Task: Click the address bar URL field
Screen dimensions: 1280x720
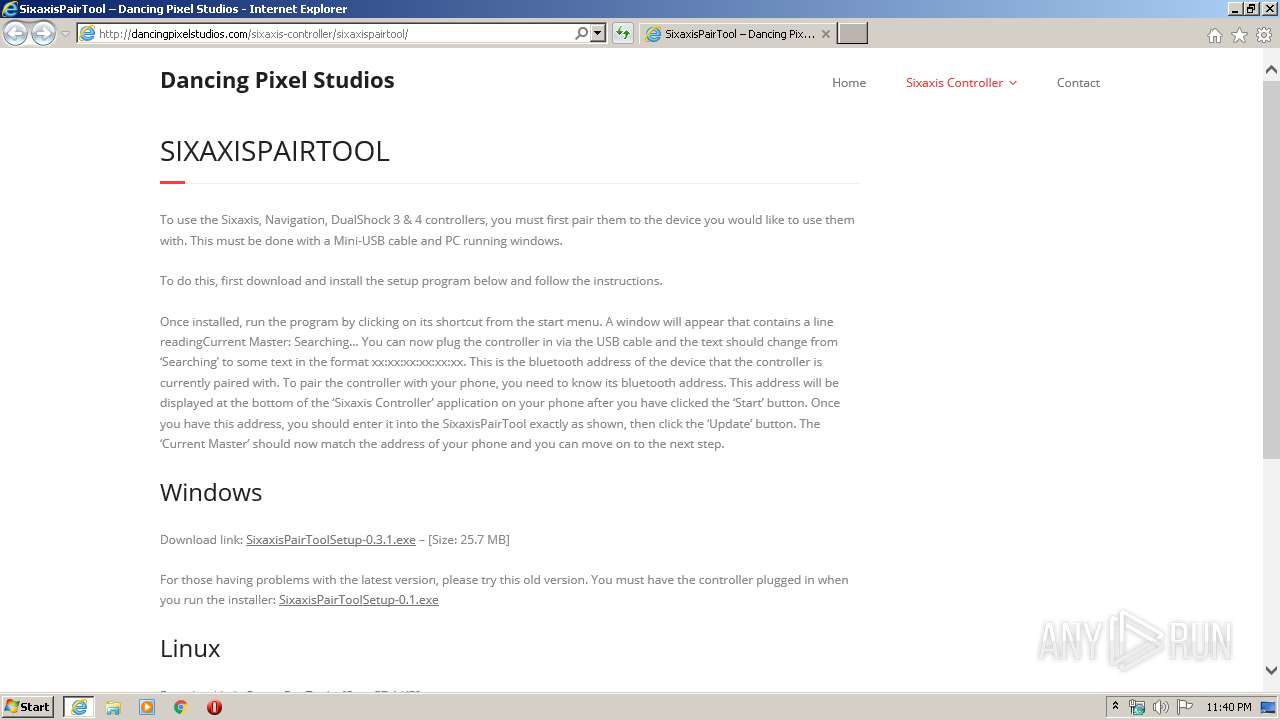Action: [x=331, y=34]
